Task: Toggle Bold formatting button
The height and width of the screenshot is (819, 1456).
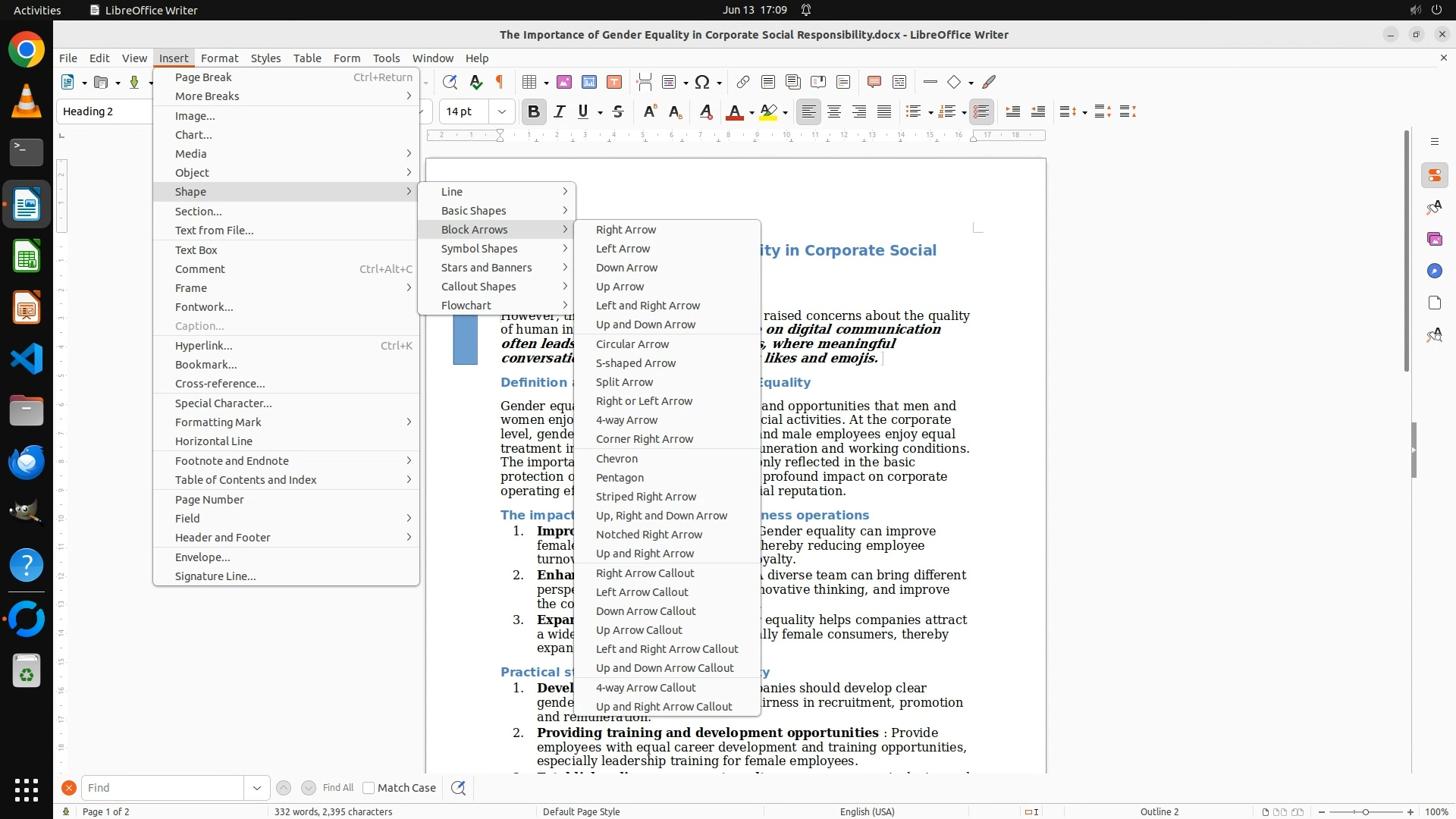Action: tap(533, 111)
